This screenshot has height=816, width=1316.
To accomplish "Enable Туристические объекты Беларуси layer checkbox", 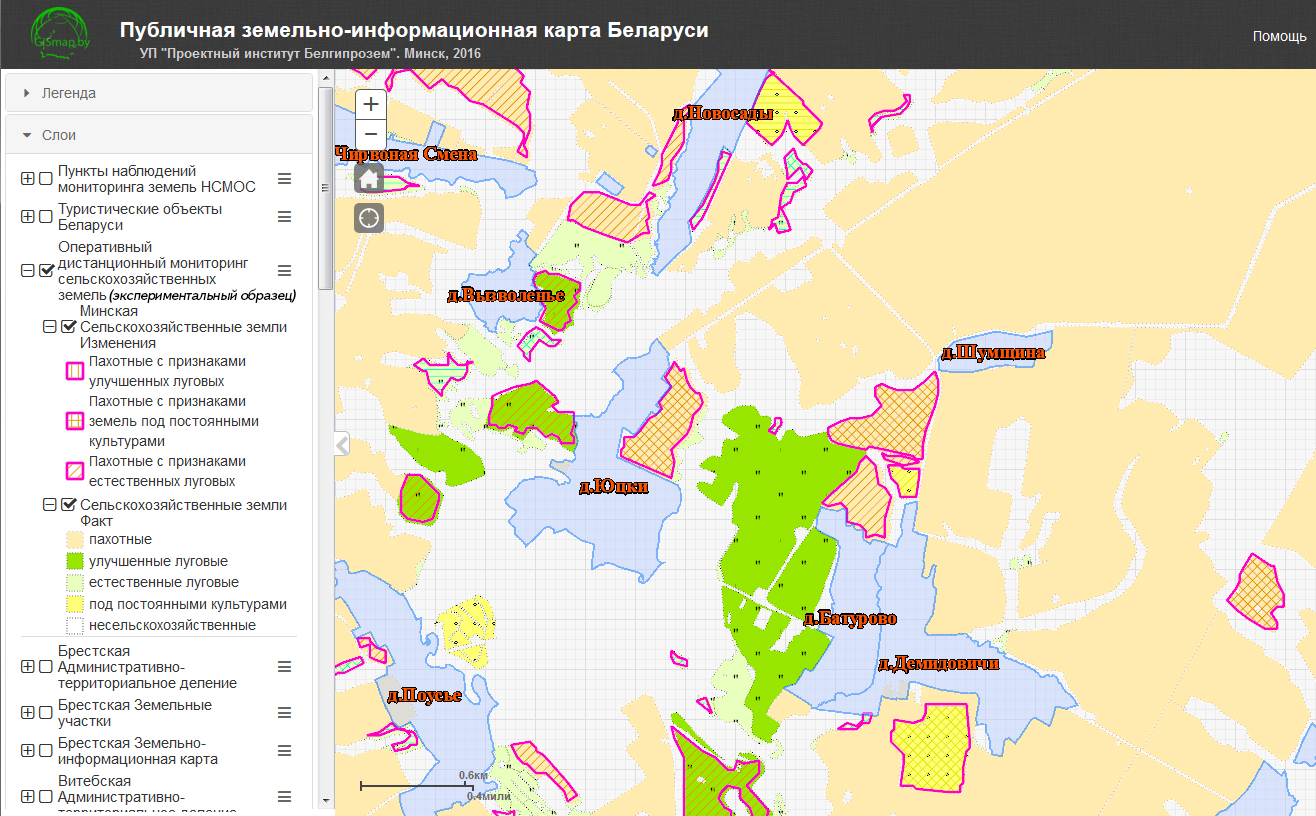I will (x=46, y=217).
